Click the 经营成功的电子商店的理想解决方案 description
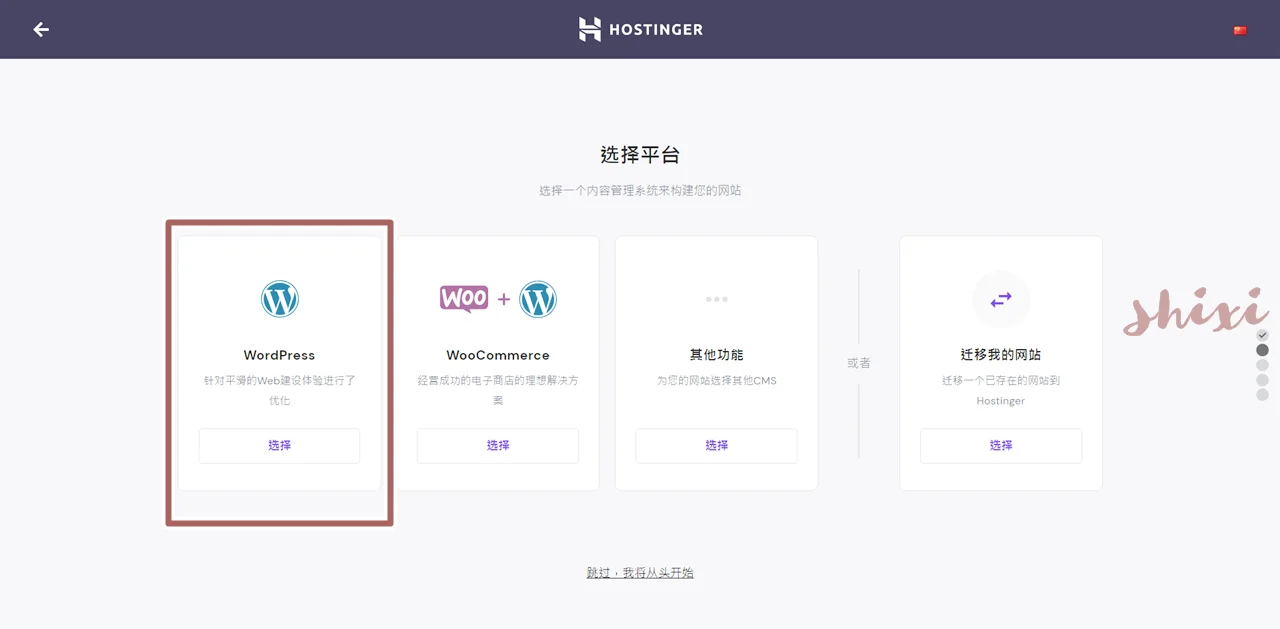The image size is (1280, 629). [498, 391]
